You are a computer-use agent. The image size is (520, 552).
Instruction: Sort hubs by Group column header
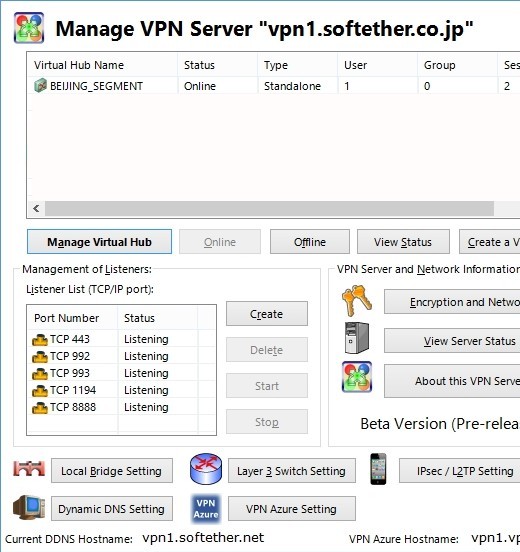coord(457,65)
